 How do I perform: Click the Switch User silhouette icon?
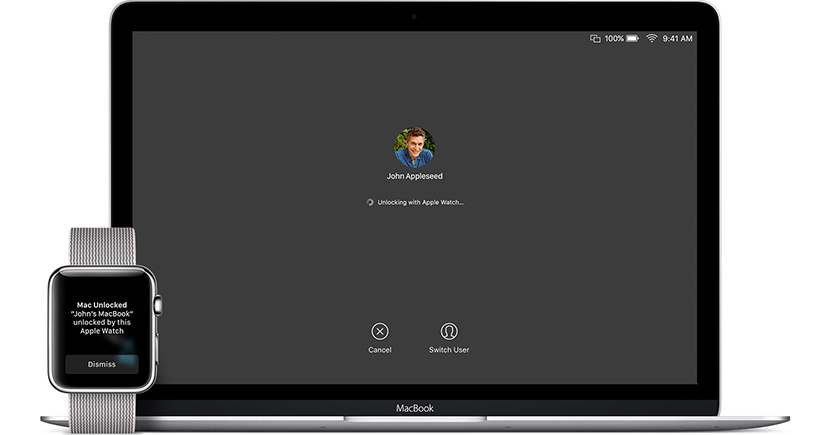(x=449, y=331)
